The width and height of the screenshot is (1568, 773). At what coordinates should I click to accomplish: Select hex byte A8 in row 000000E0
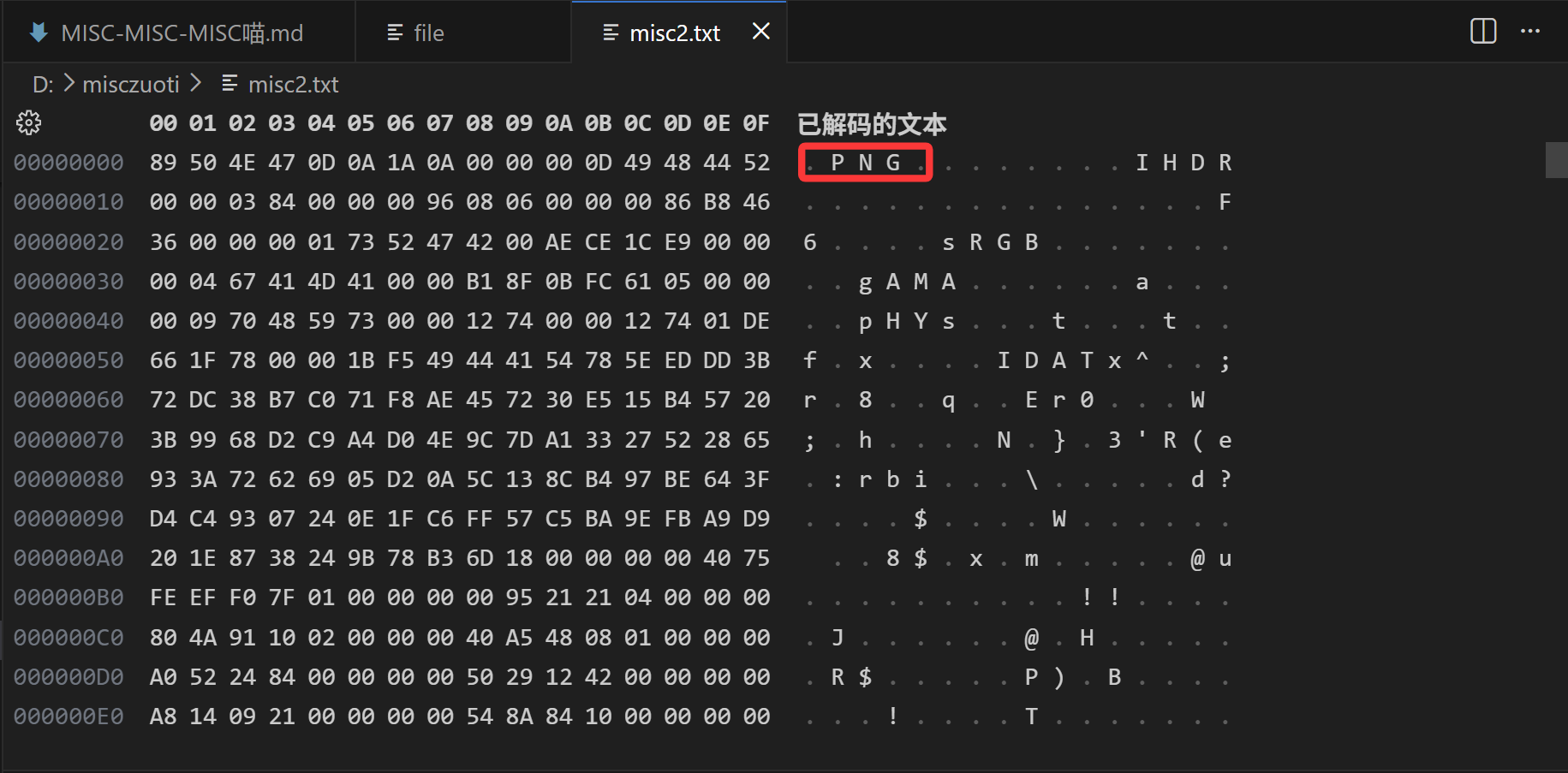click(163, 717)
